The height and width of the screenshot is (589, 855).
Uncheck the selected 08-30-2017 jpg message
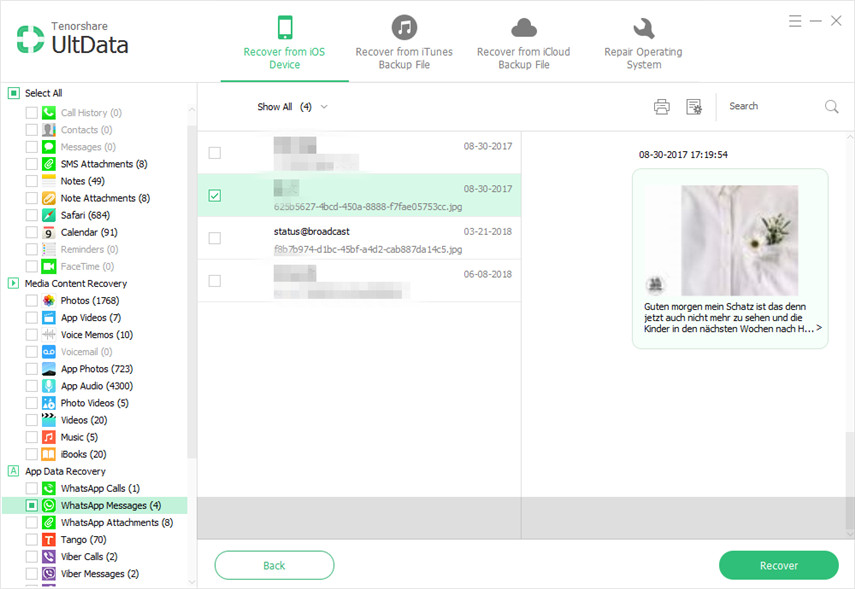coord(215,195)
